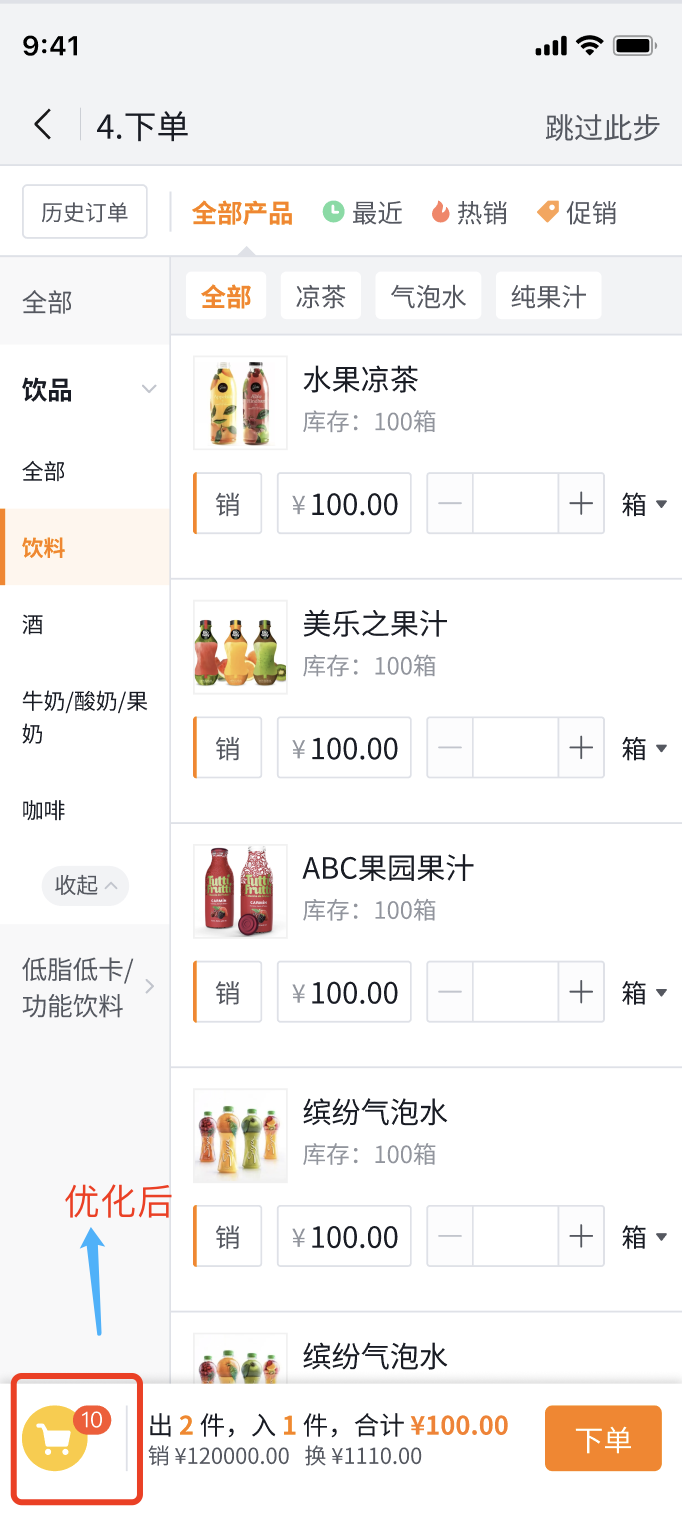Edit the price field of ABC果园果汁
This screenshot has width=682, height=1520.
pos(344,991)
